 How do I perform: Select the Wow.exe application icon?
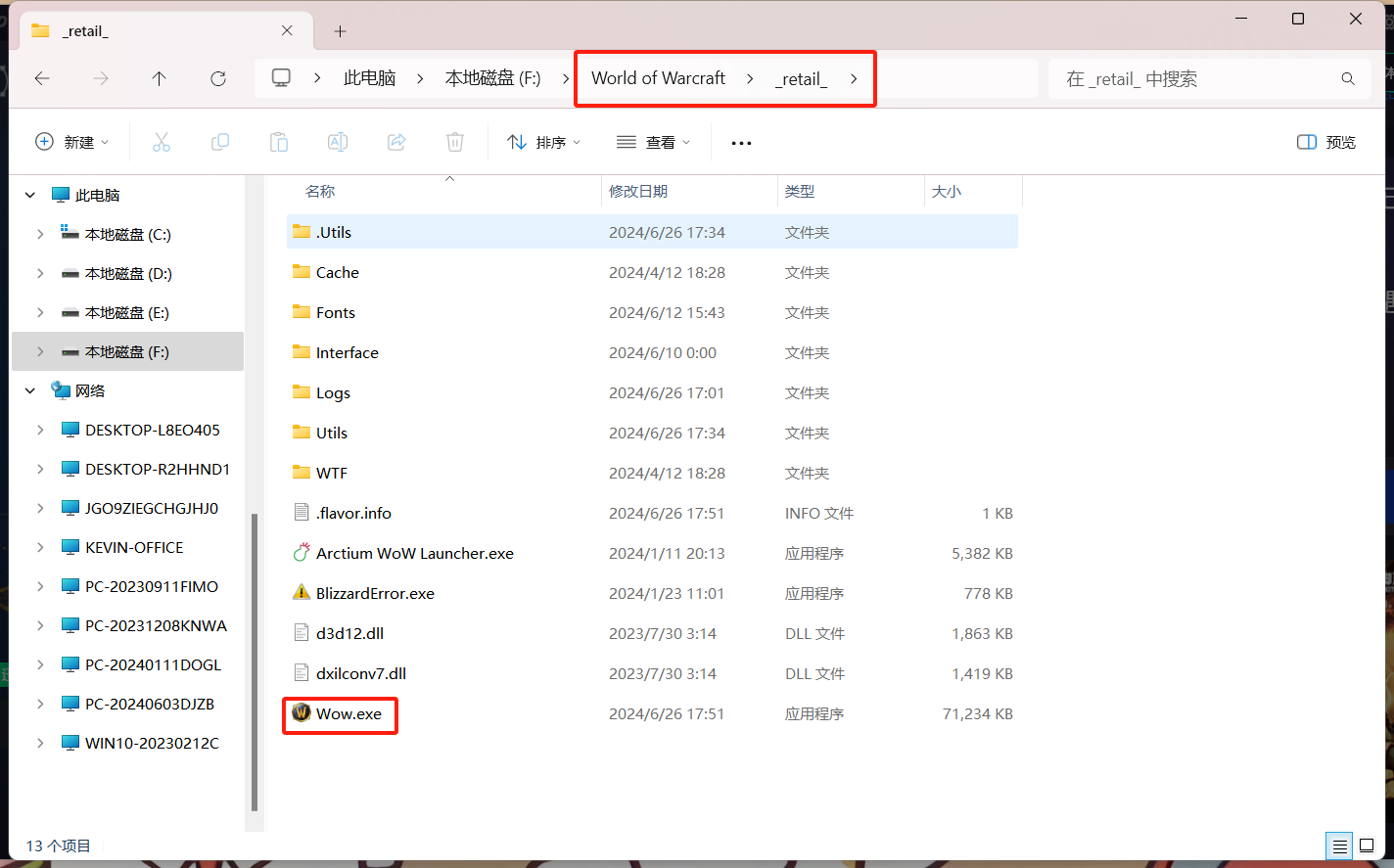[x=302, y=713]
